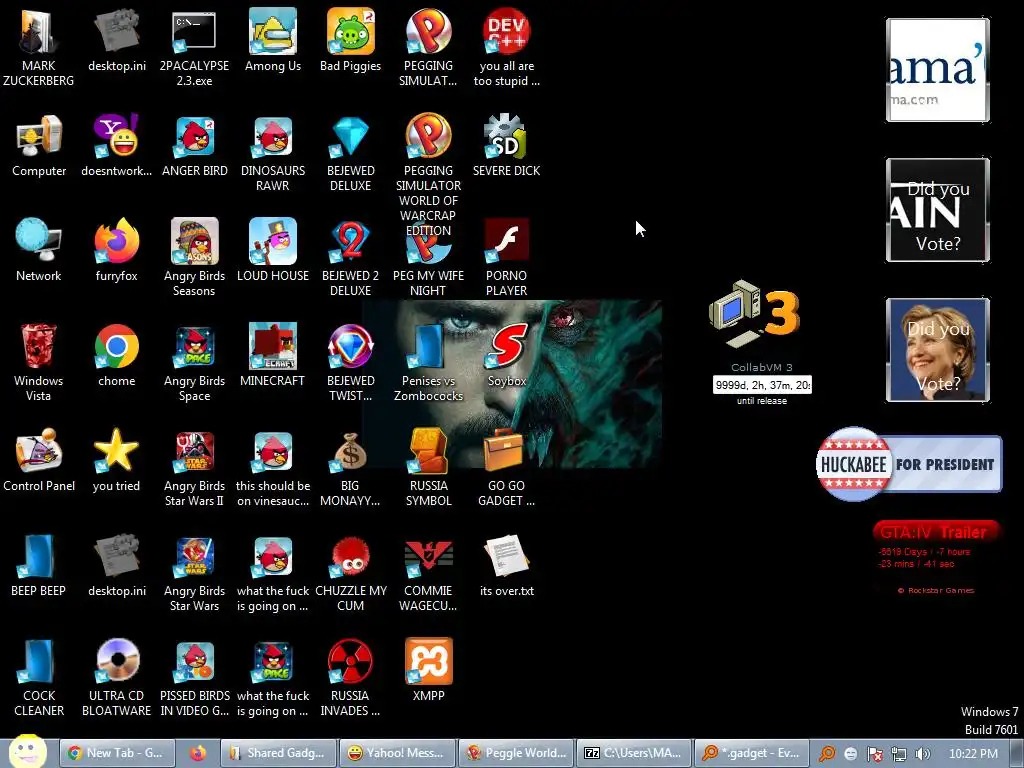Click the network tray icon

[x=899, y=754]
